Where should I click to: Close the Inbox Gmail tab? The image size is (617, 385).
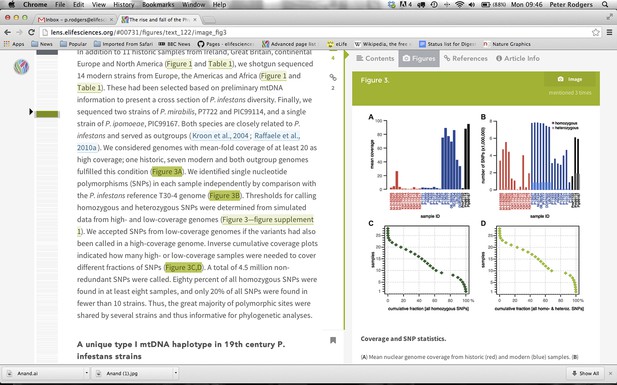click(x=111, y=19)
